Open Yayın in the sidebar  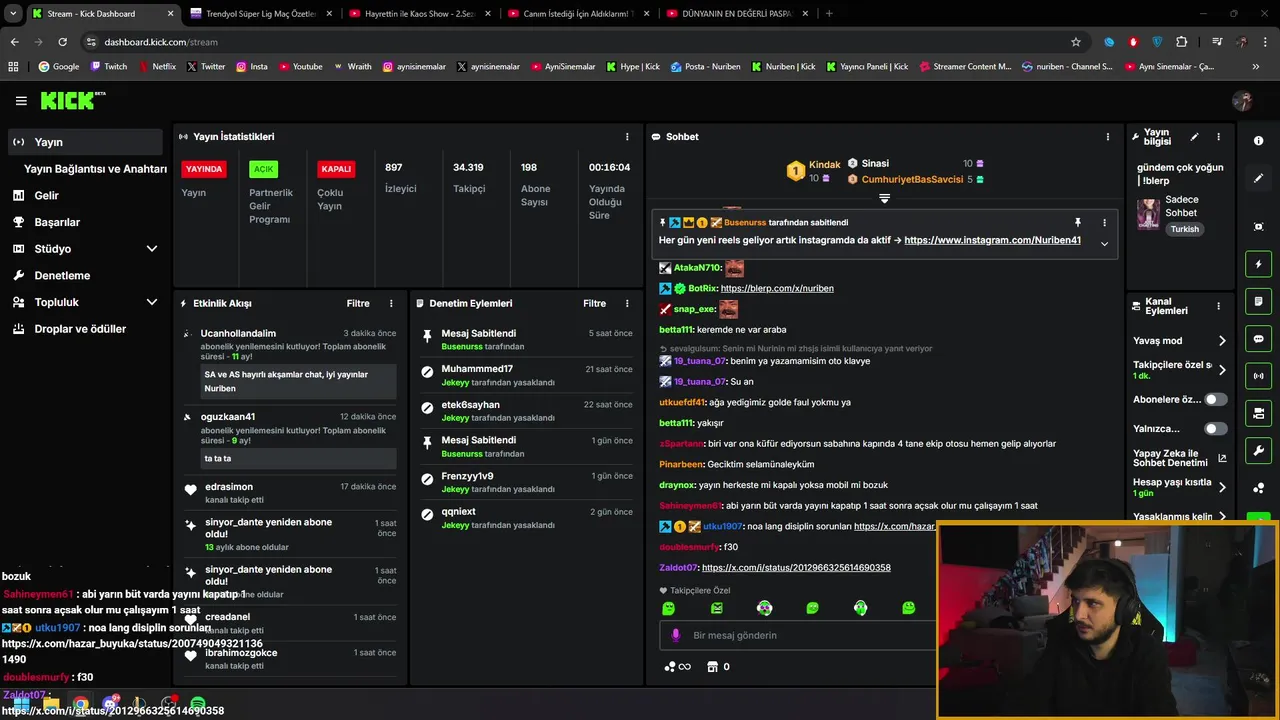tap(85, 142)
